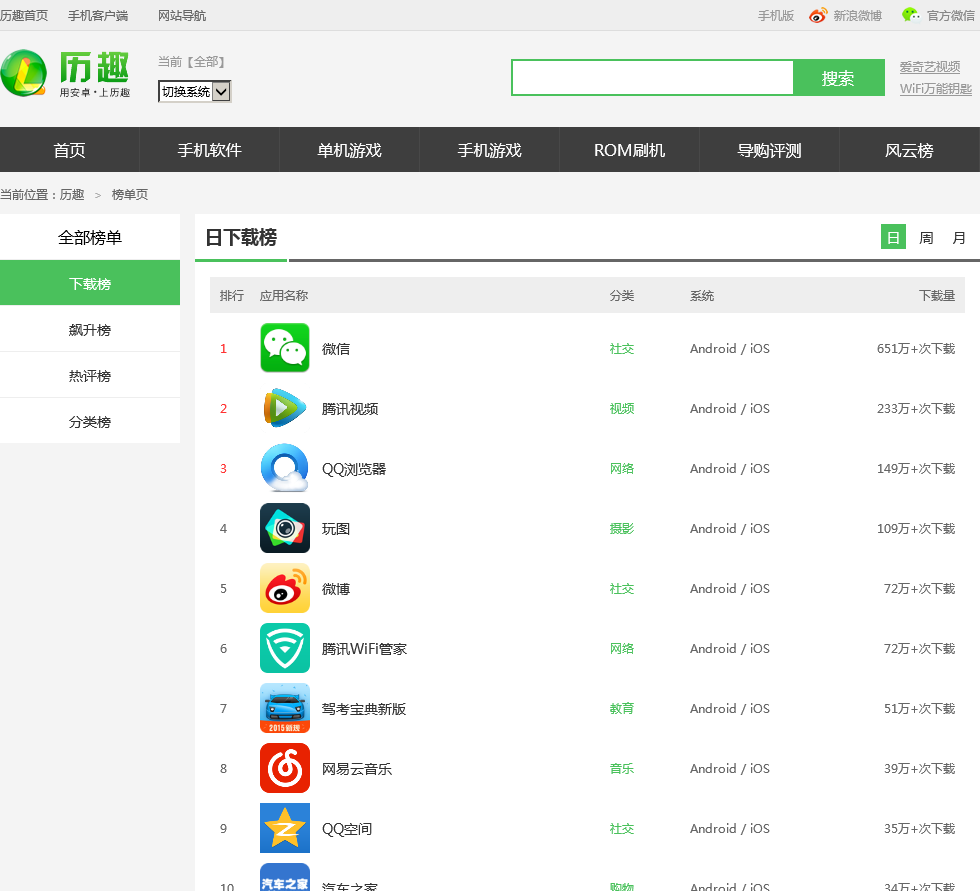Screen dimensions: 980x891
Task: Open the 手机软件 nav menu
Action: pyautogui.click(x=209, y=150)
